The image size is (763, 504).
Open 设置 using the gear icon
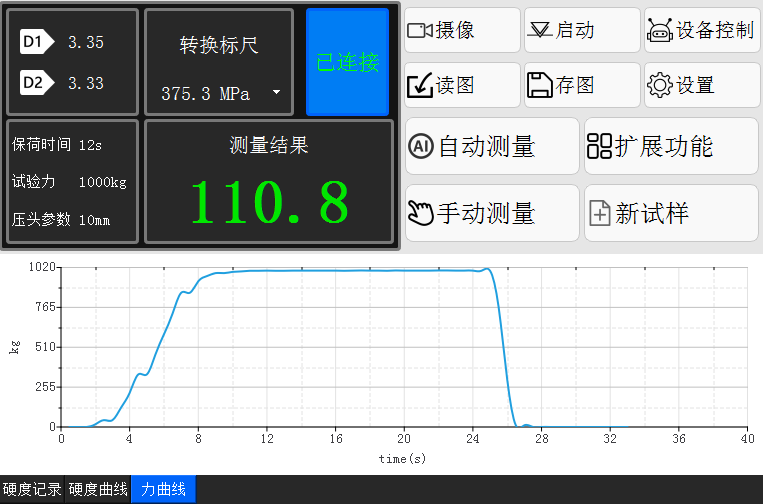click(x=659, y=86)
